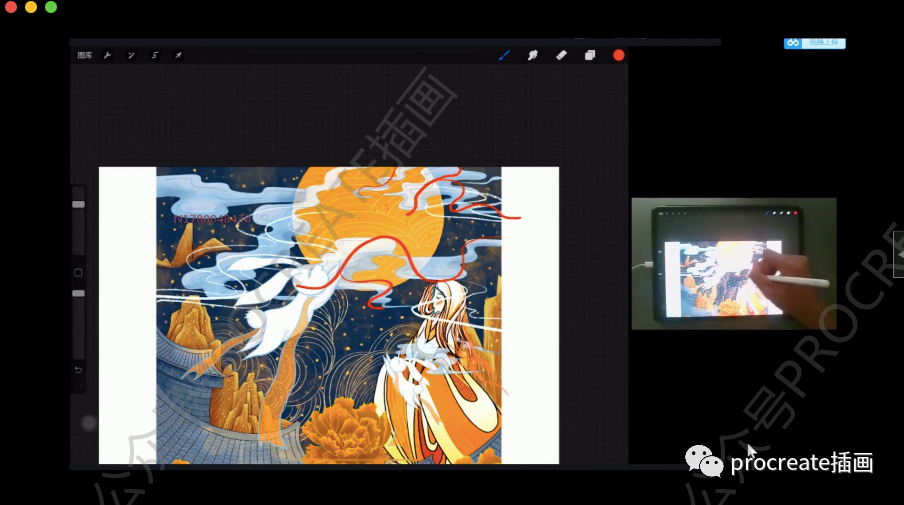Screen dimensions: 904x505
Task: Click the iPad camera feed thumbnail
Action: point(733,263)
